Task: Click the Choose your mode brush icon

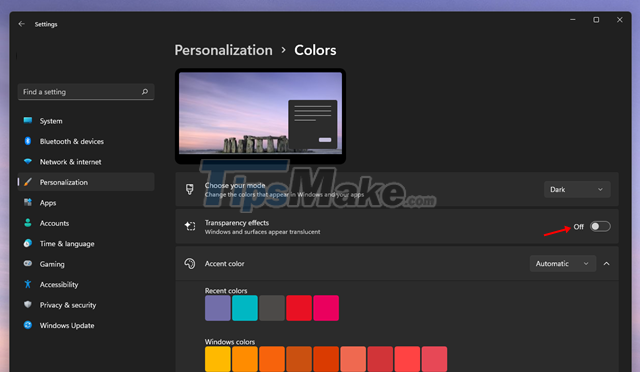Action: [190, 189]
